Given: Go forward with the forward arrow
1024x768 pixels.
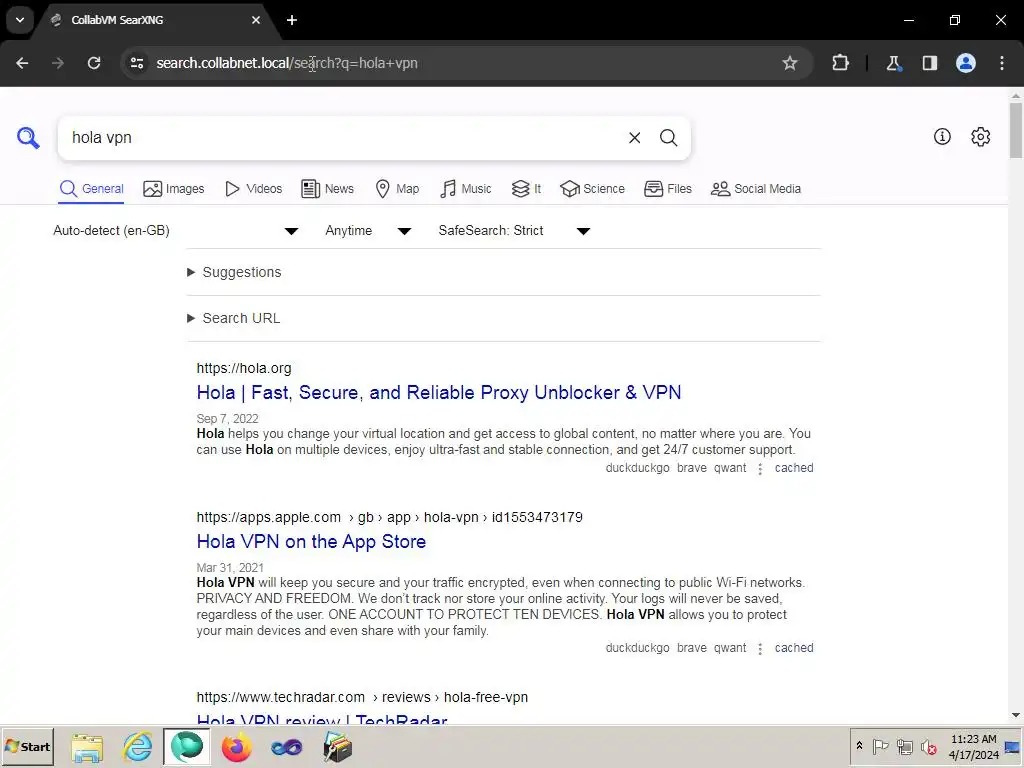Looking at the screenshot, I should point(58,63).
